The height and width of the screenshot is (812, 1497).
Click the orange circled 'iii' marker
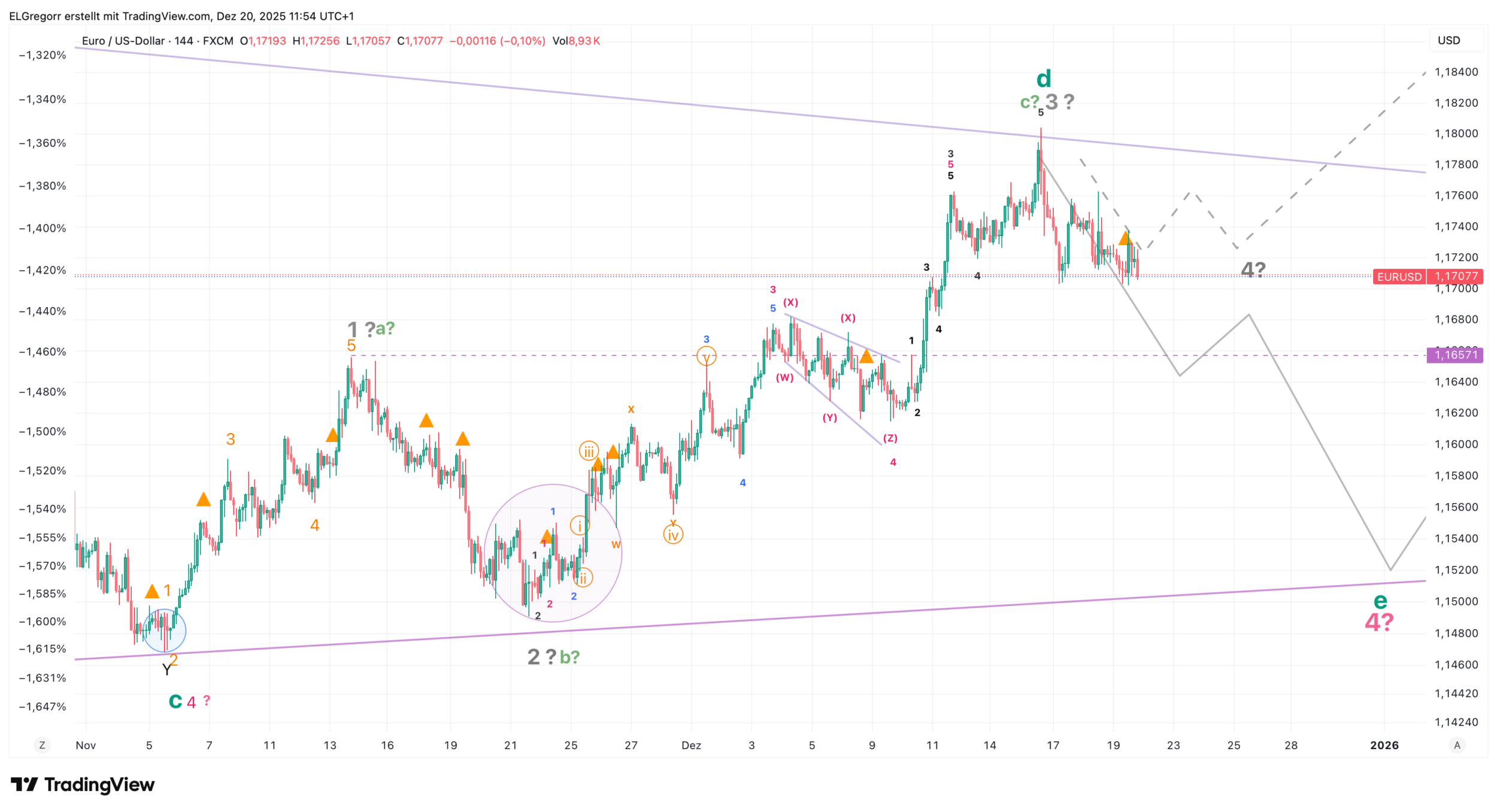tap(589, 452)
